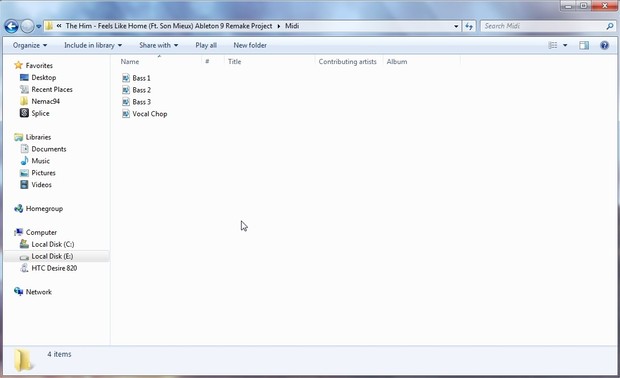Open the Include in library menu
620x378 pixels.
pos(93,45)
